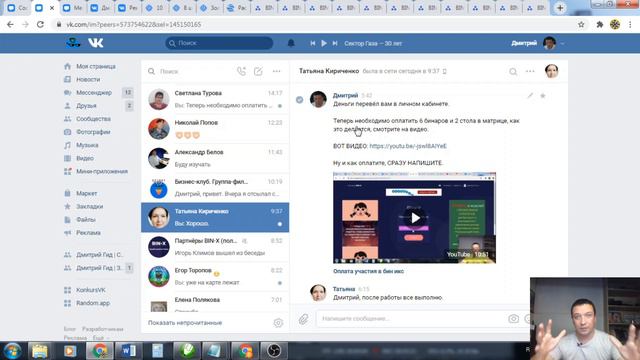This screenshot has width=640, height=360.
Task: Open Новости in the sidebar
Action: pyautogui.click(x=88, y=79)
